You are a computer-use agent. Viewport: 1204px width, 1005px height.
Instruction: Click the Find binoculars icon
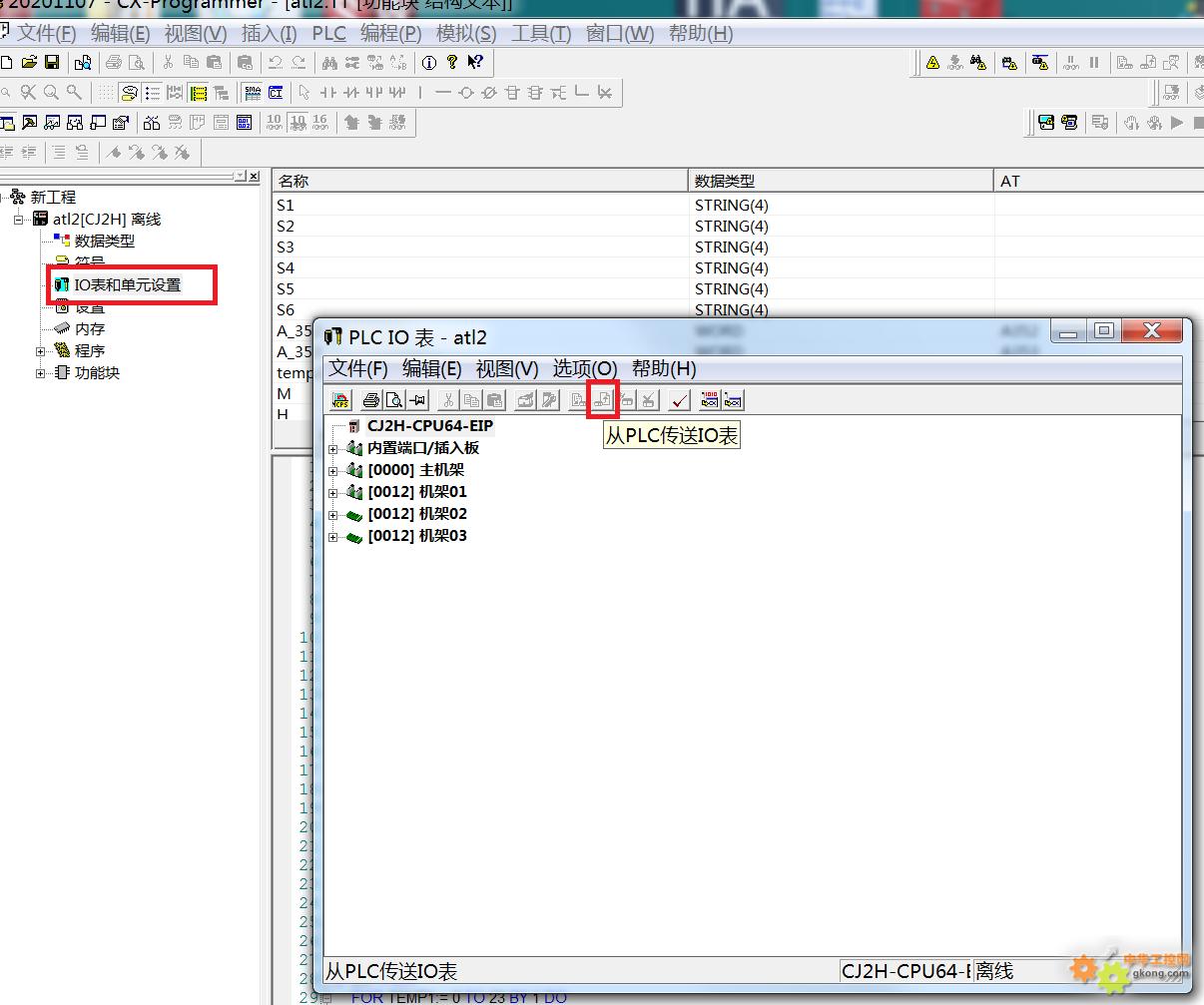(x=329, y=63)
